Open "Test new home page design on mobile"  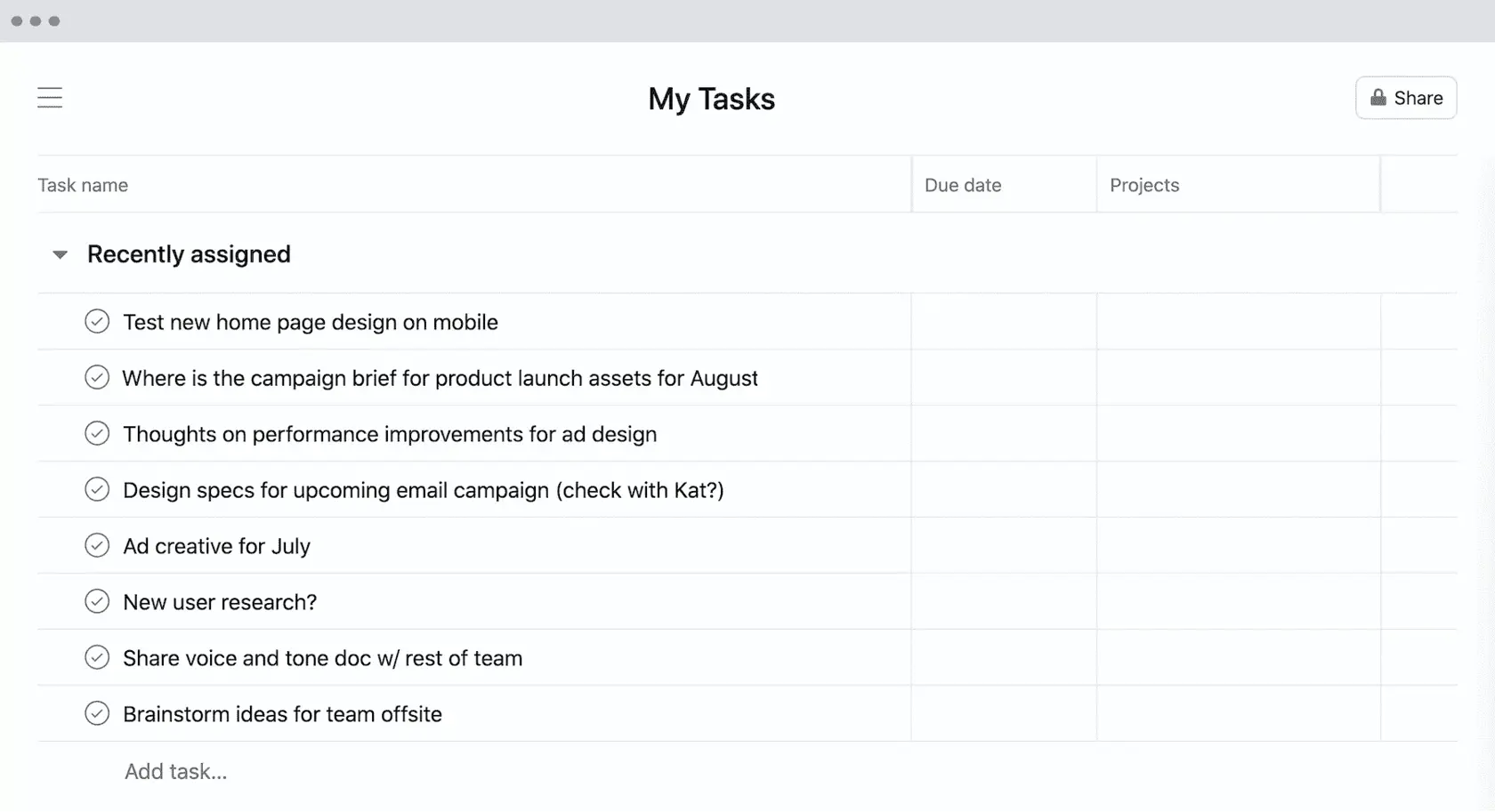click(x=311, y=322)
